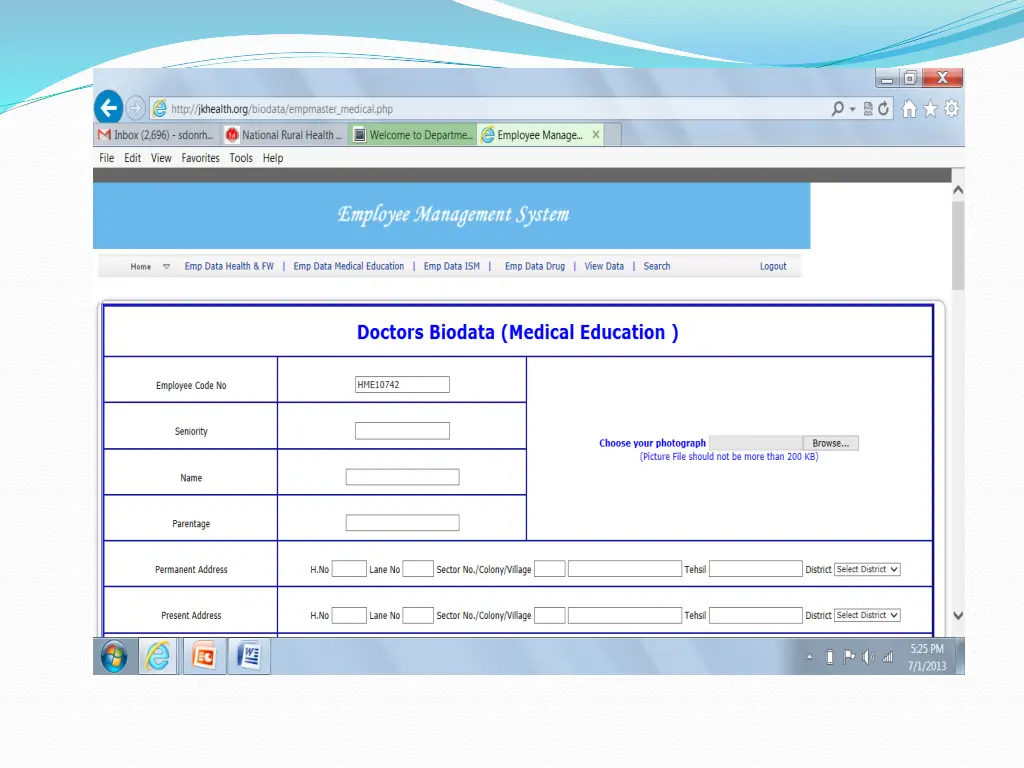Open Word from the taskbar

coord(248,656)
